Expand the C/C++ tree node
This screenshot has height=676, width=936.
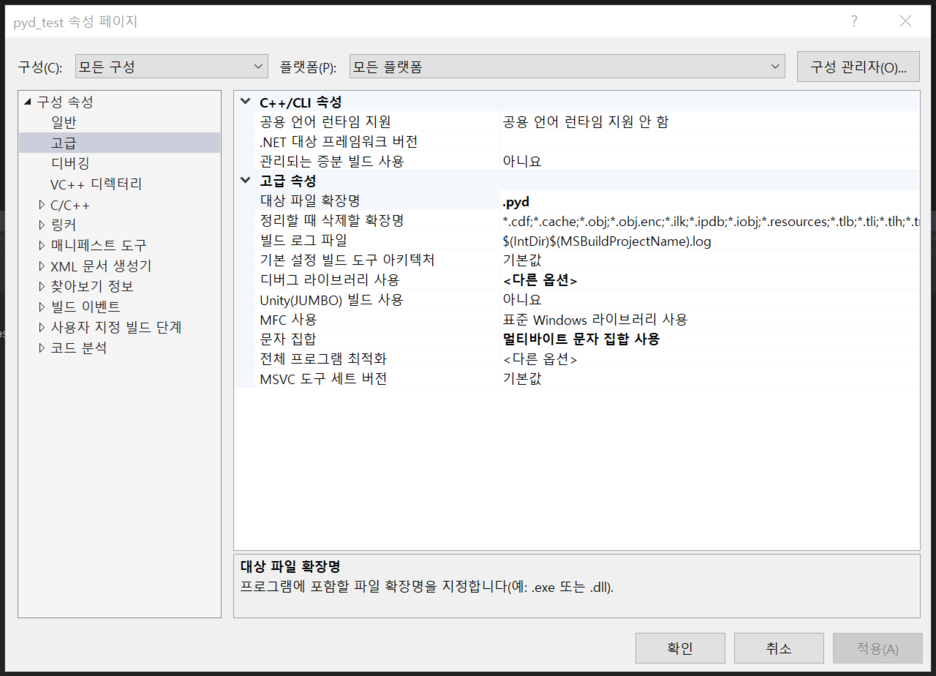pos(41,205)
